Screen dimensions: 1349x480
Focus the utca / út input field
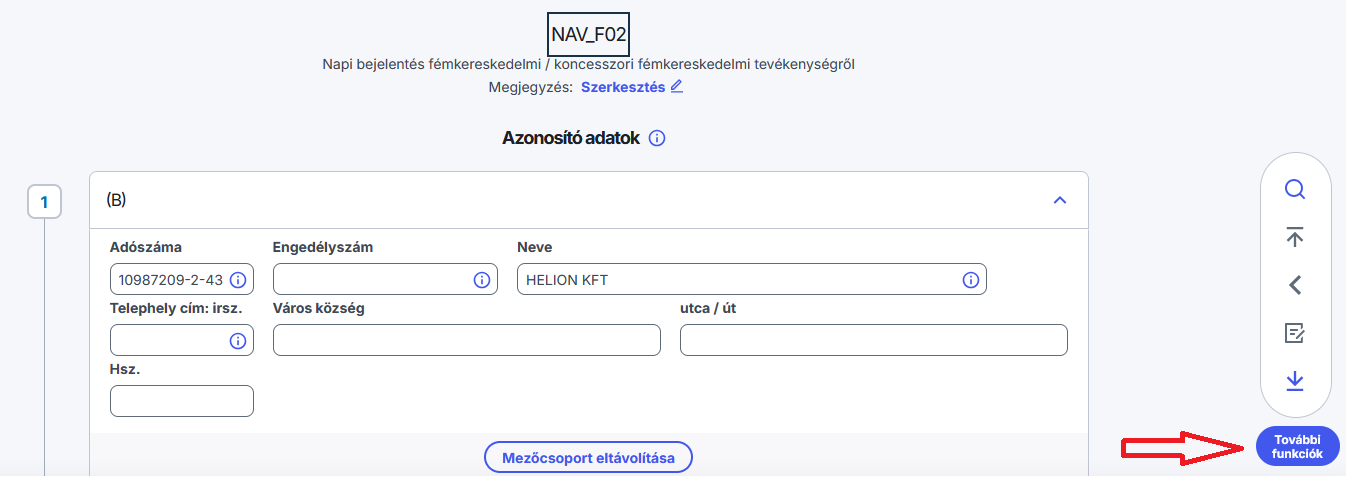pyautogui.click(x=873, y=341)
